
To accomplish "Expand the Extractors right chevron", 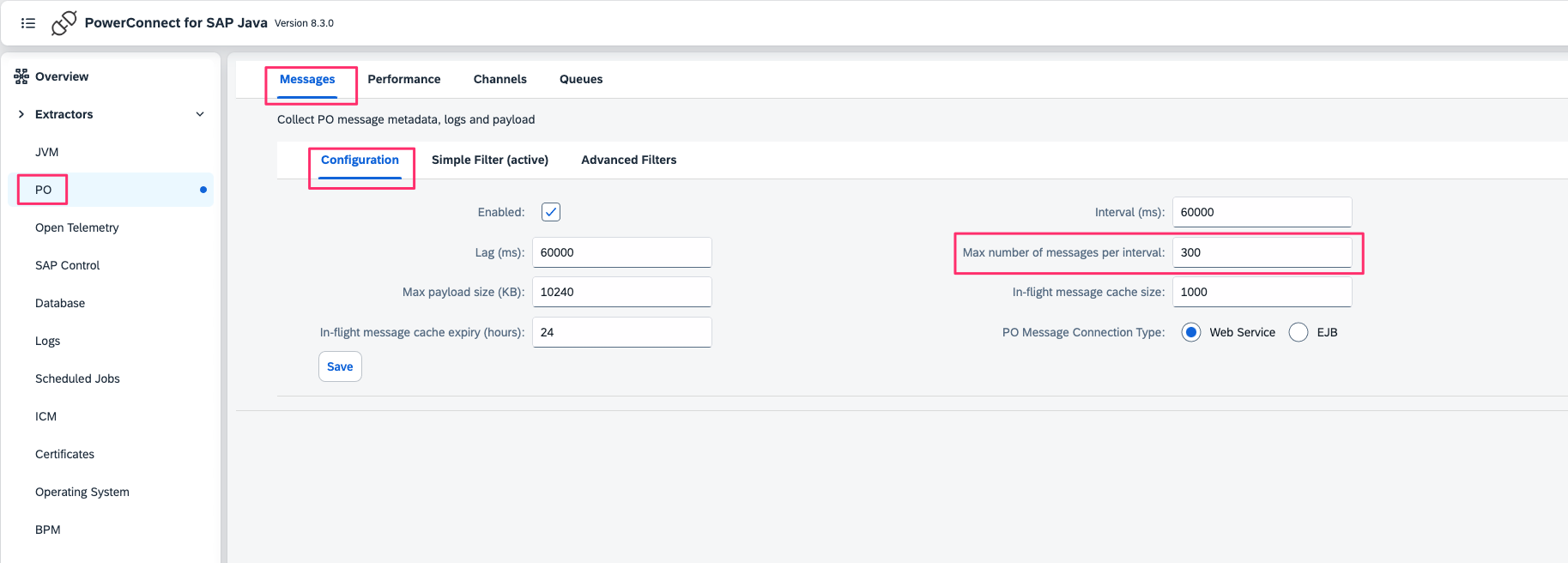I will (x=21, y=114).
